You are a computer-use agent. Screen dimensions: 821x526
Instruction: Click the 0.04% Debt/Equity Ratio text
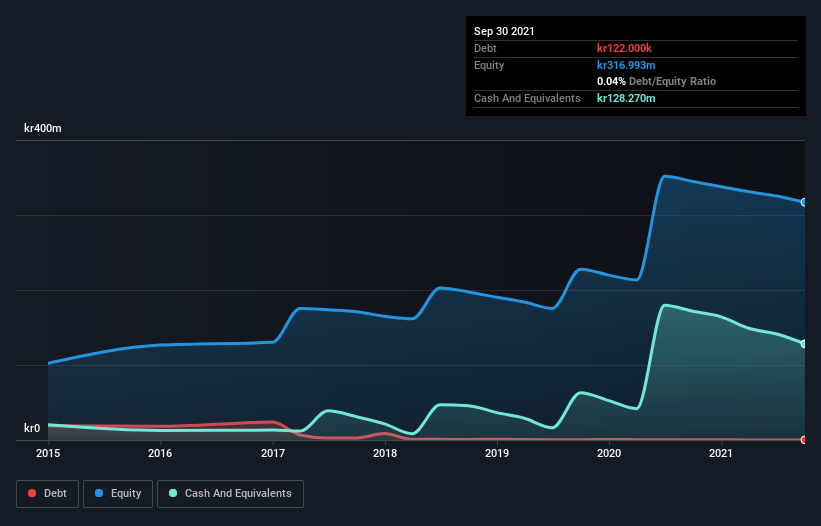pyautogui.click(x=657, y=82)
